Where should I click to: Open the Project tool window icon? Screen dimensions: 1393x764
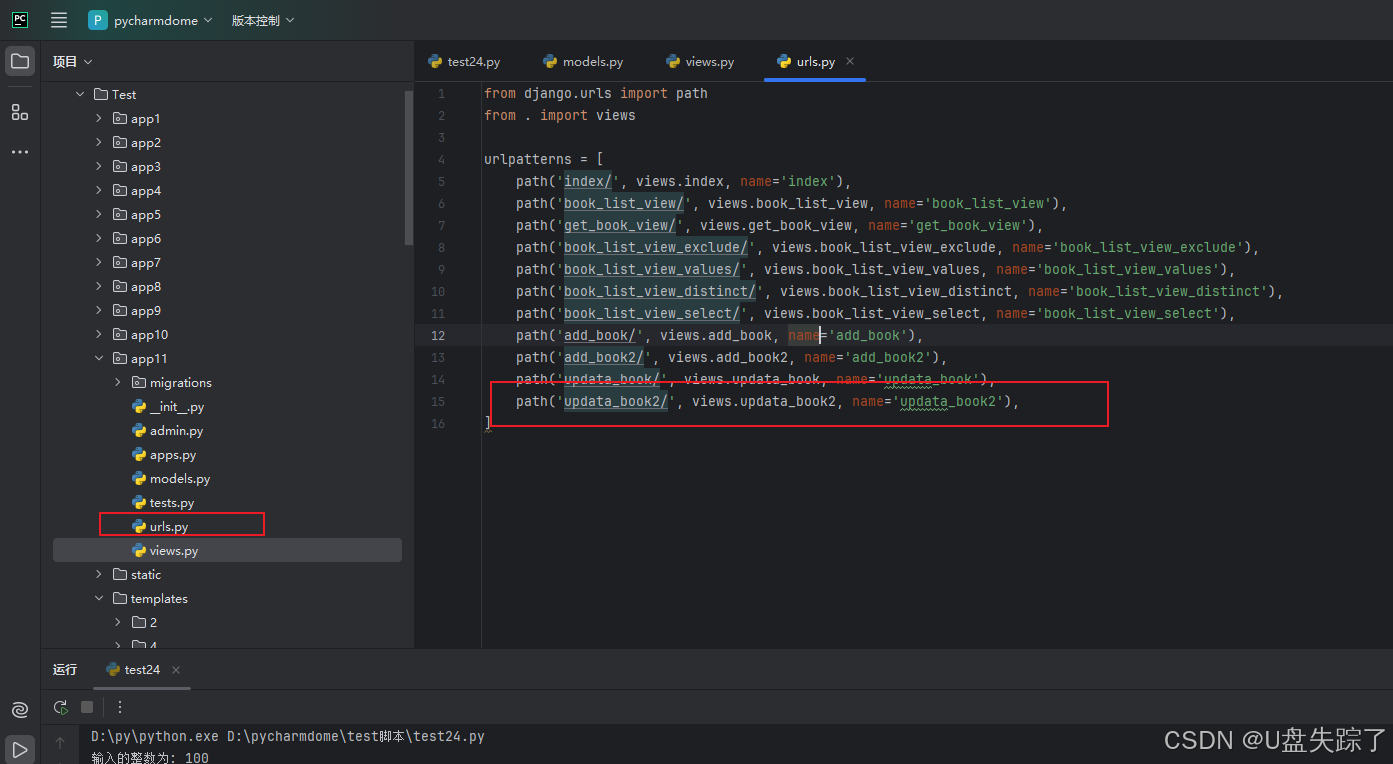tap(20, 61)
